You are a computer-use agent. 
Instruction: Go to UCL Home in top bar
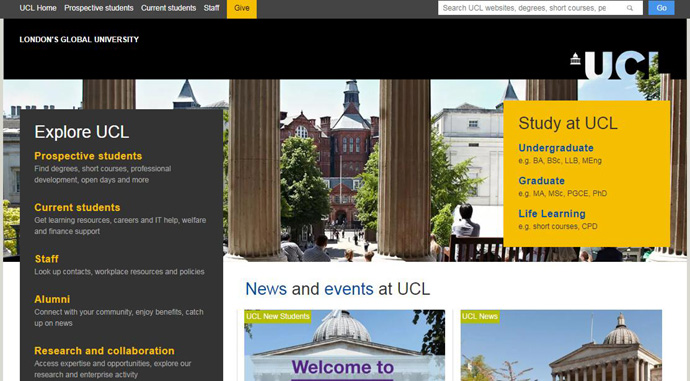point(38,8)
